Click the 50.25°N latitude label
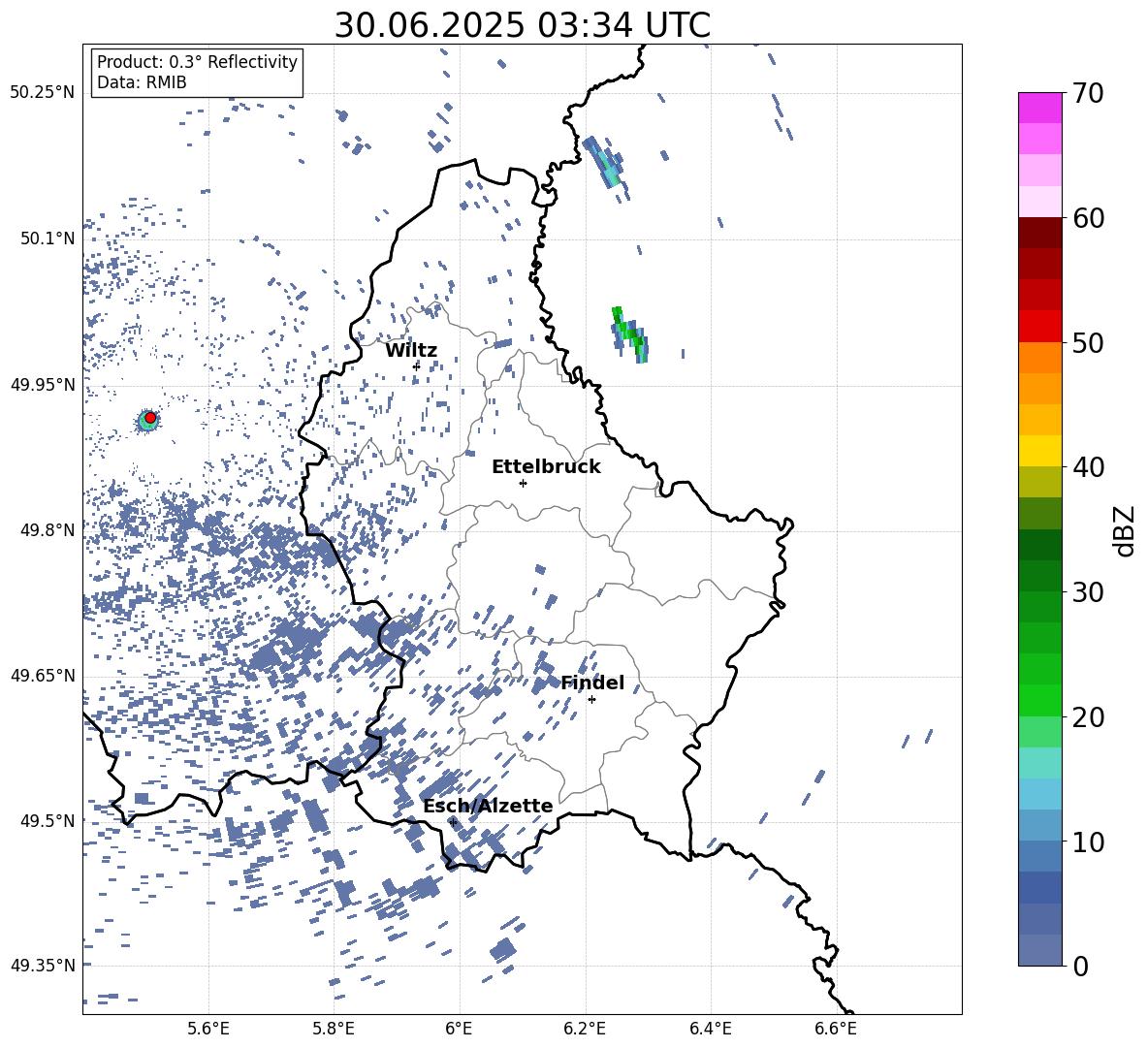This screenshot has width=1148, height=1048. [43, 93]
